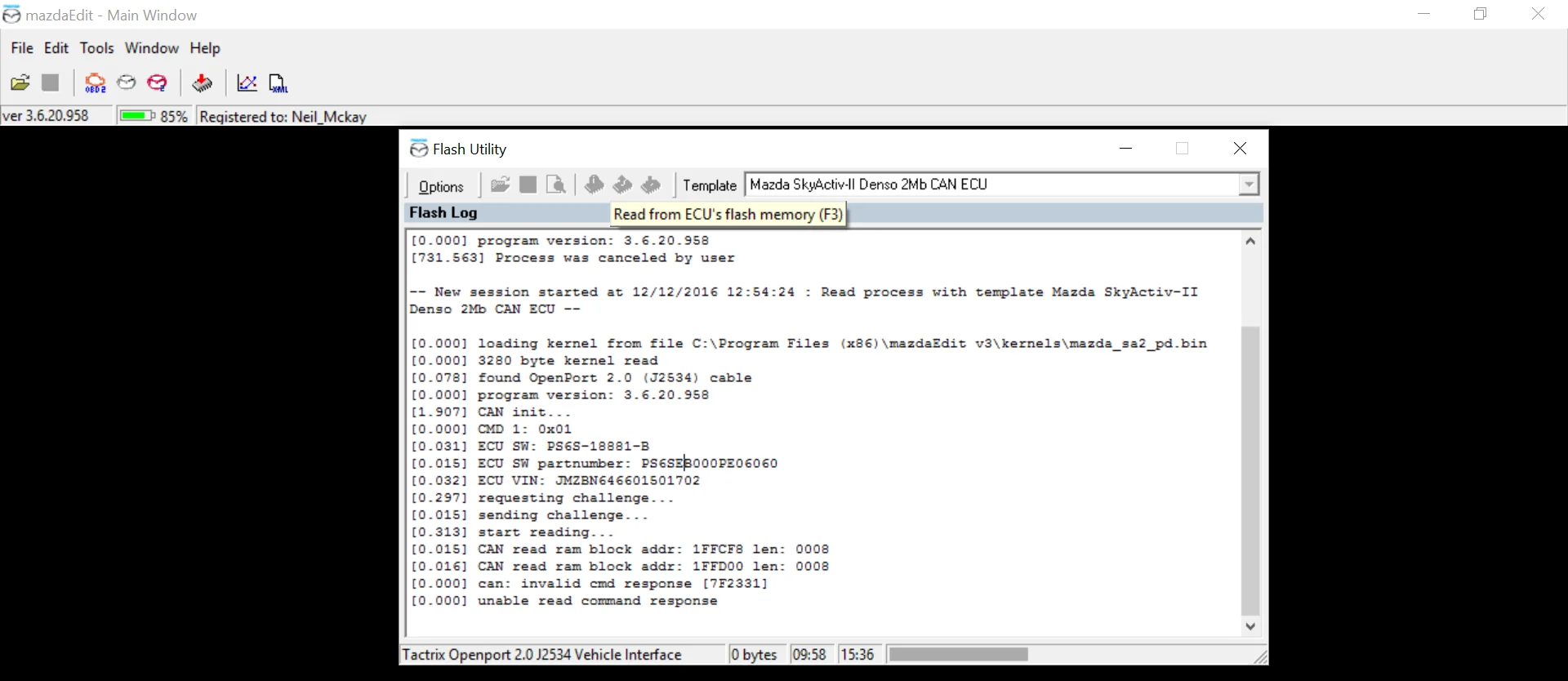1568x681 pixels.
Task: Click the mazdaEdit main window title icon
Action: pyautogui.click(x=11, y=15)
